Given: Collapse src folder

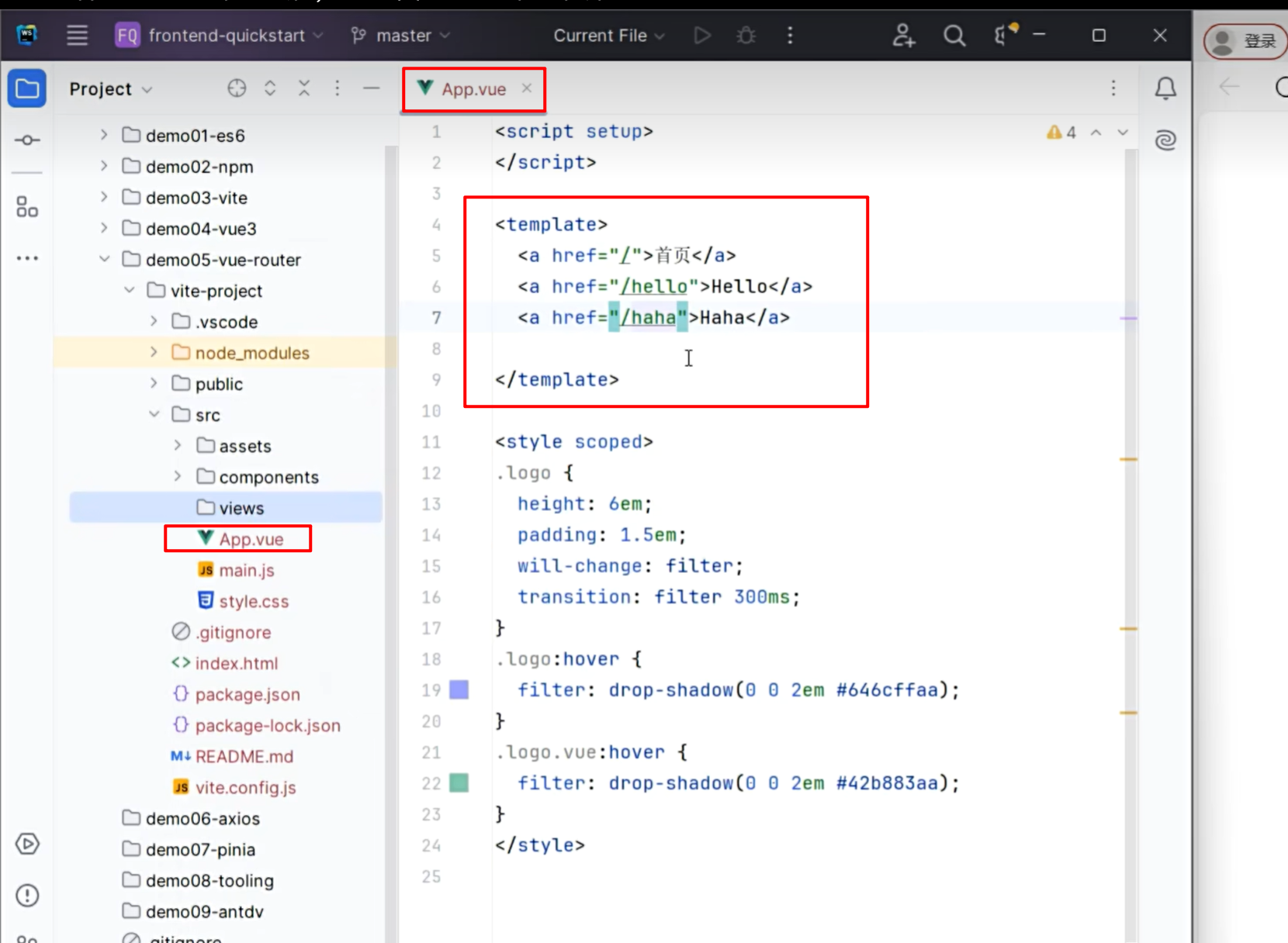Looking at the screenshot, I should coord(154,414).
